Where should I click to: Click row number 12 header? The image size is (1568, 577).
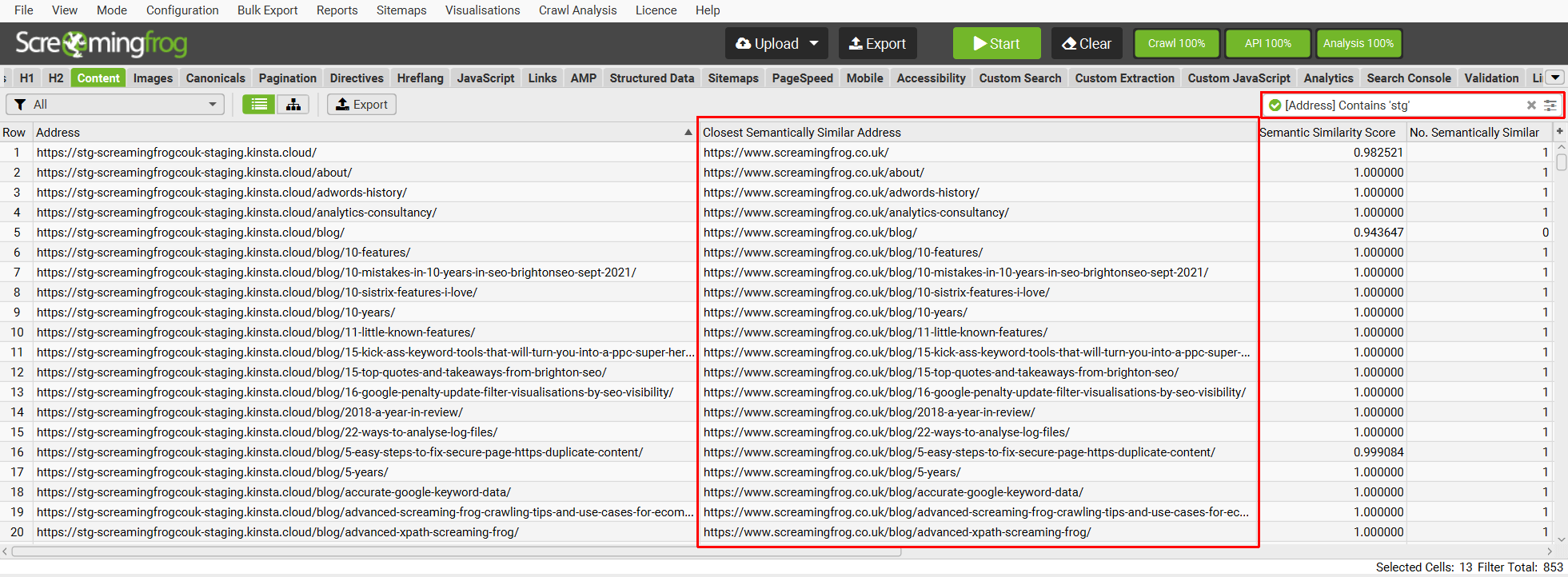tap(17, 372)
